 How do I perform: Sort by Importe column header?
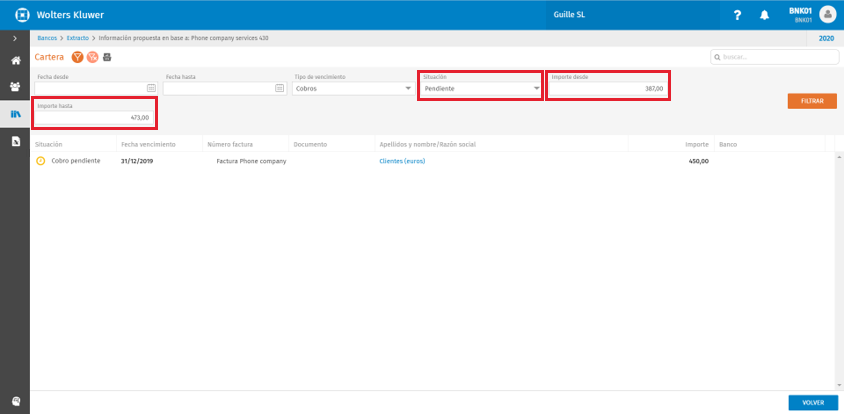(697, 144)
